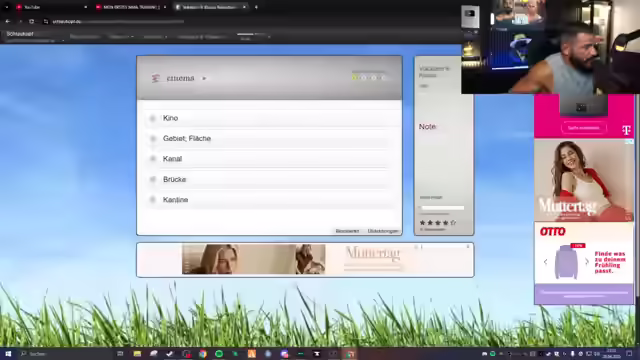Open Chrome from the taskbar
This screenshot has width=640, height=360.
[x=202, y=354]
